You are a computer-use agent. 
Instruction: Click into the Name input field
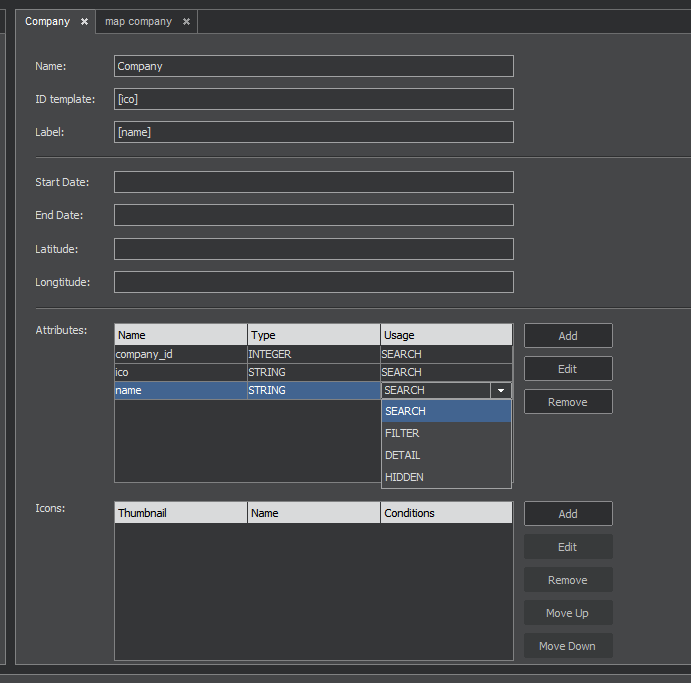(x=313, y=66)
